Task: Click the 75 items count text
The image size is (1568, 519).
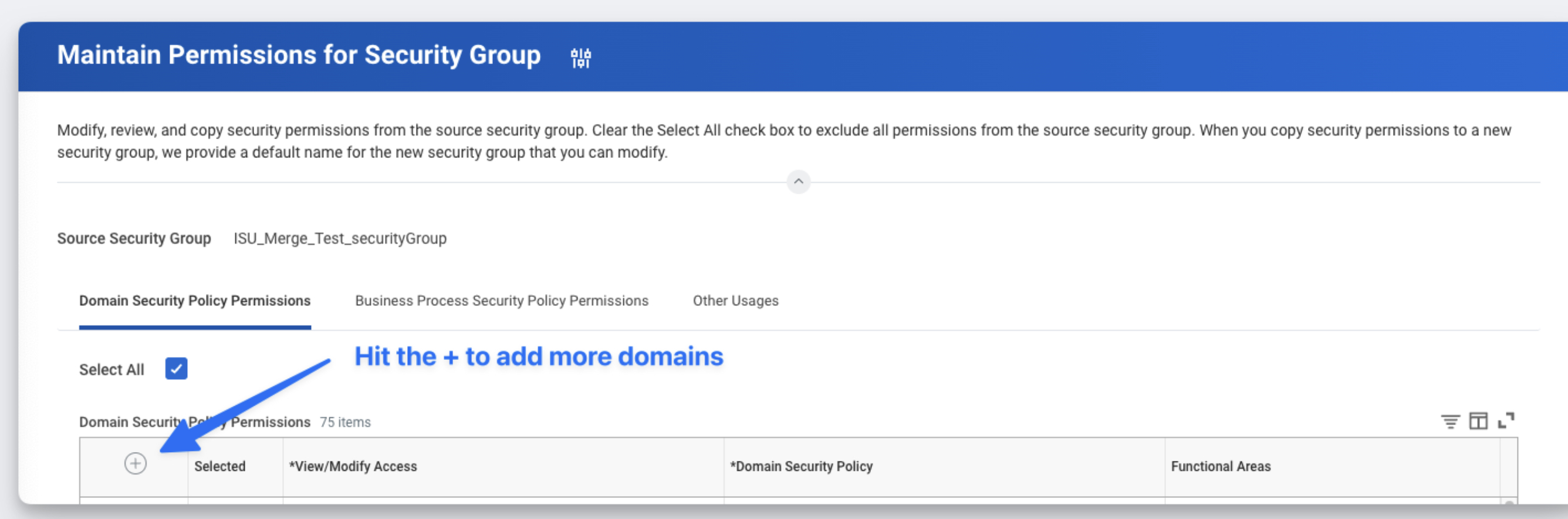Action: [x=345, y=422]
